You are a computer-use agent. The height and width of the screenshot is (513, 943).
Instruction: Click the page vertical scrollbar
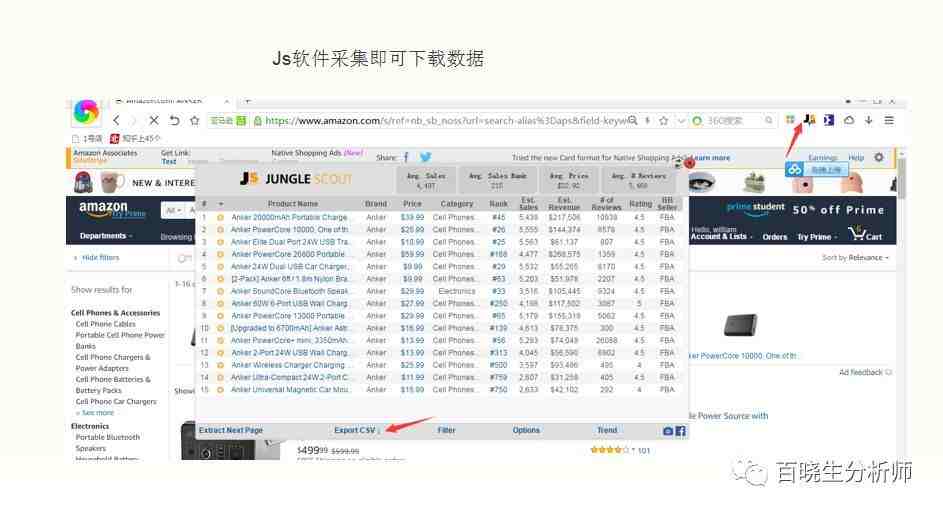pyautogui.click(x=900, y=178)
